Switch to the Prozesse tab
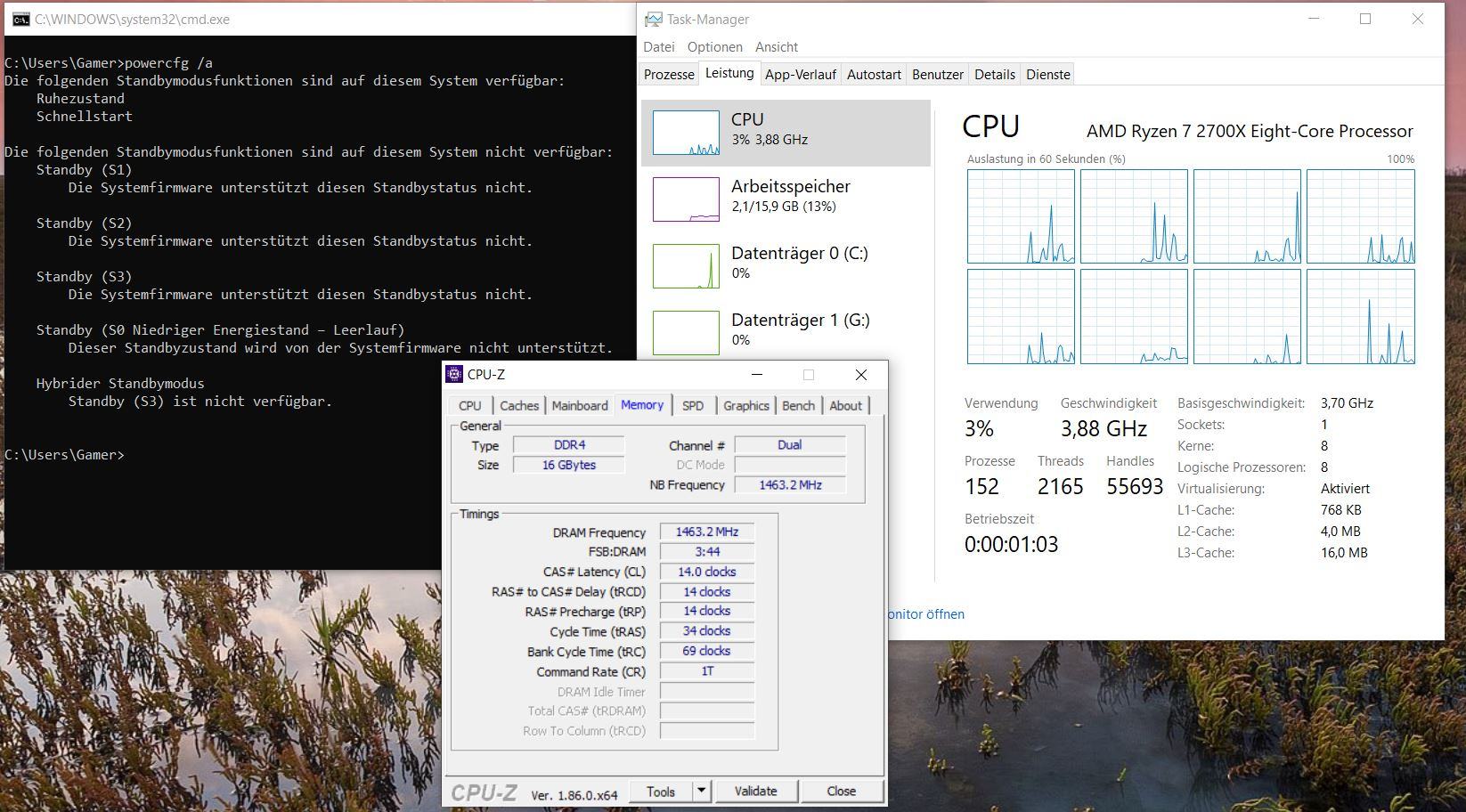 (669, 75)
